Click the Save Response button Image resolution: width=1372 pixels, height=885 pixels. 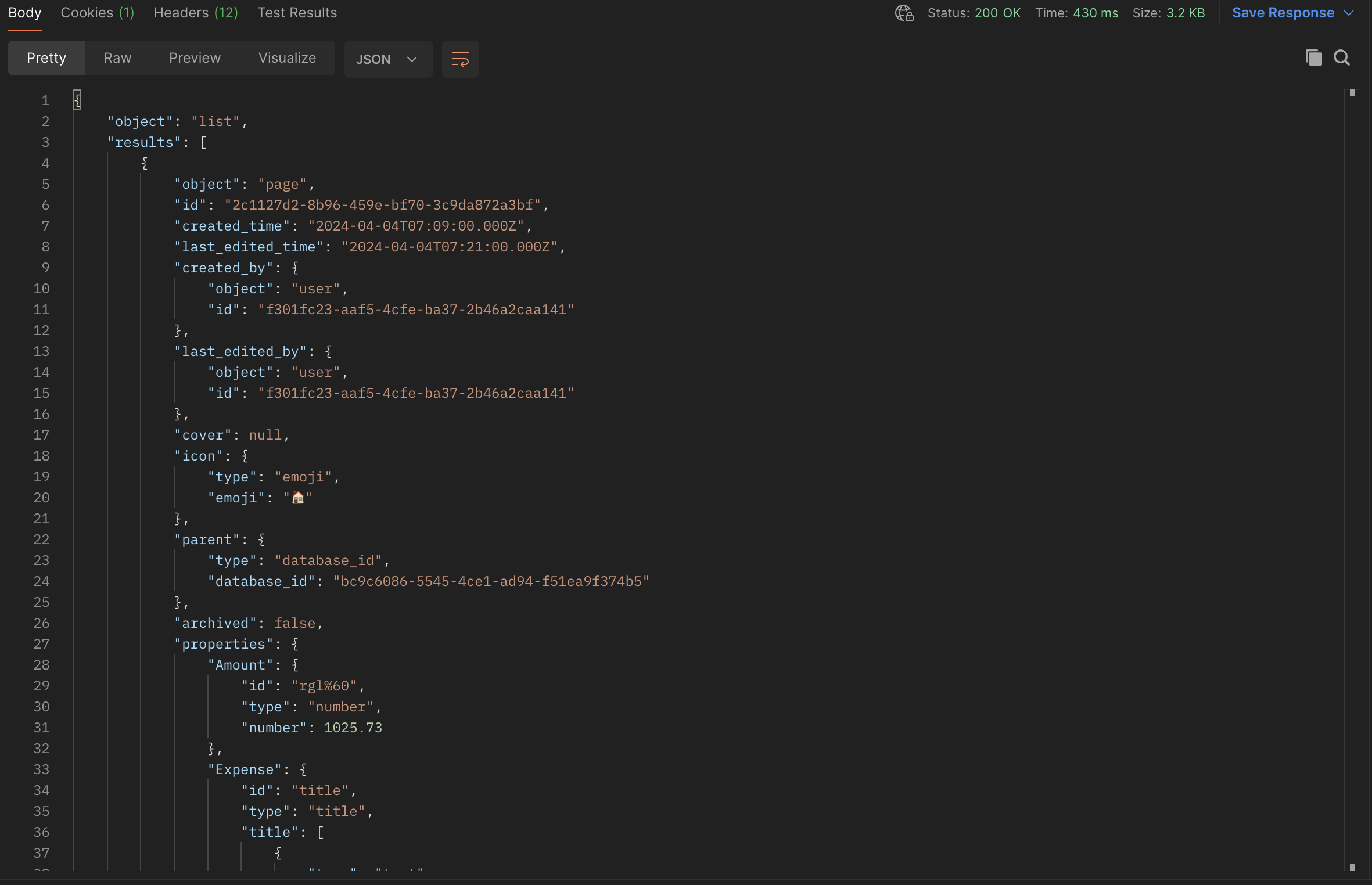pyautogui.click(x=1283, y=12)
